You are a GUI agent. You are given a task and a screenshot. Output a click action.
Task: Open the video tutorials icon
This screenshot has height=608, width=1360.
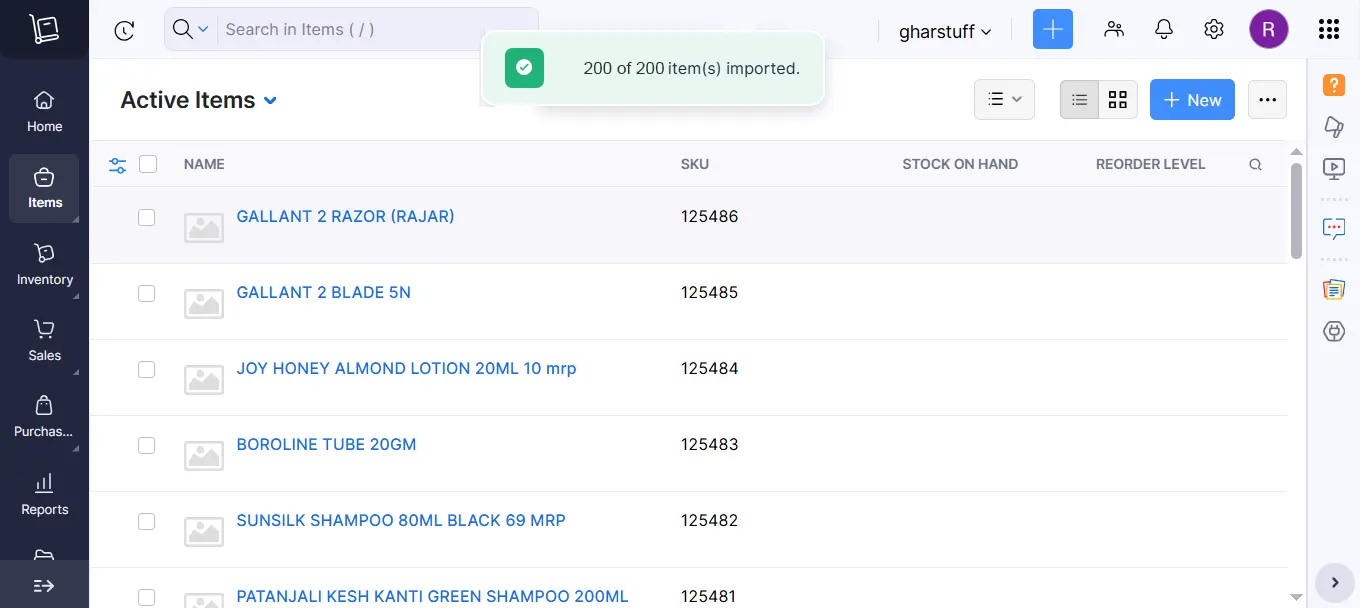click(x=1334, y=169)
